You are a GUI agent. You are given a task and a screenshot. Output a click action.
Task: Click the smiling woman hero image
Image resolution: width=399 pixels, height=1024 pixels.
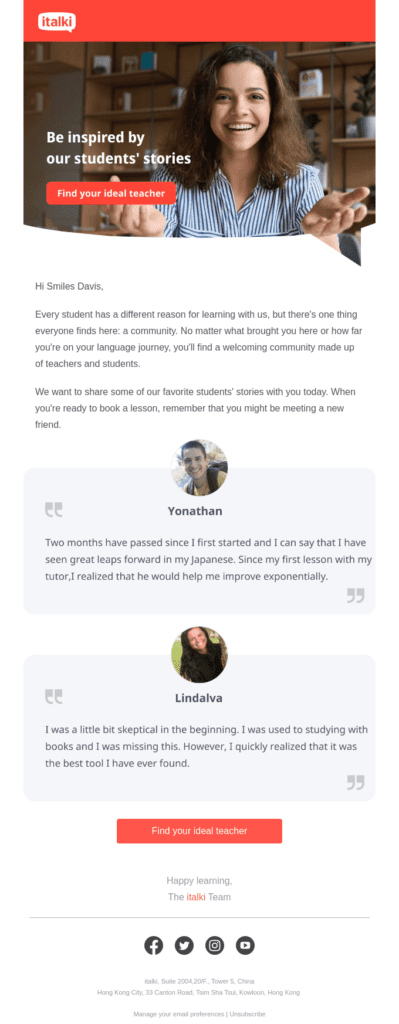click(x=199, y=140)
